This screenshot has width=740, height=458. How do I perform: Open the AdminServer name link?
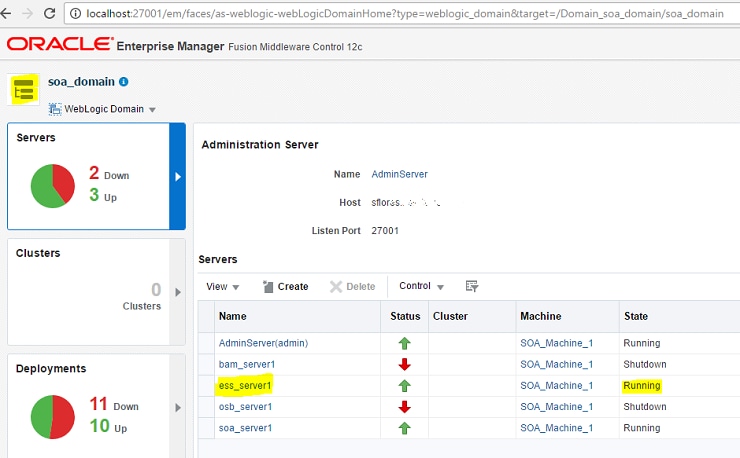pos(399,174)
